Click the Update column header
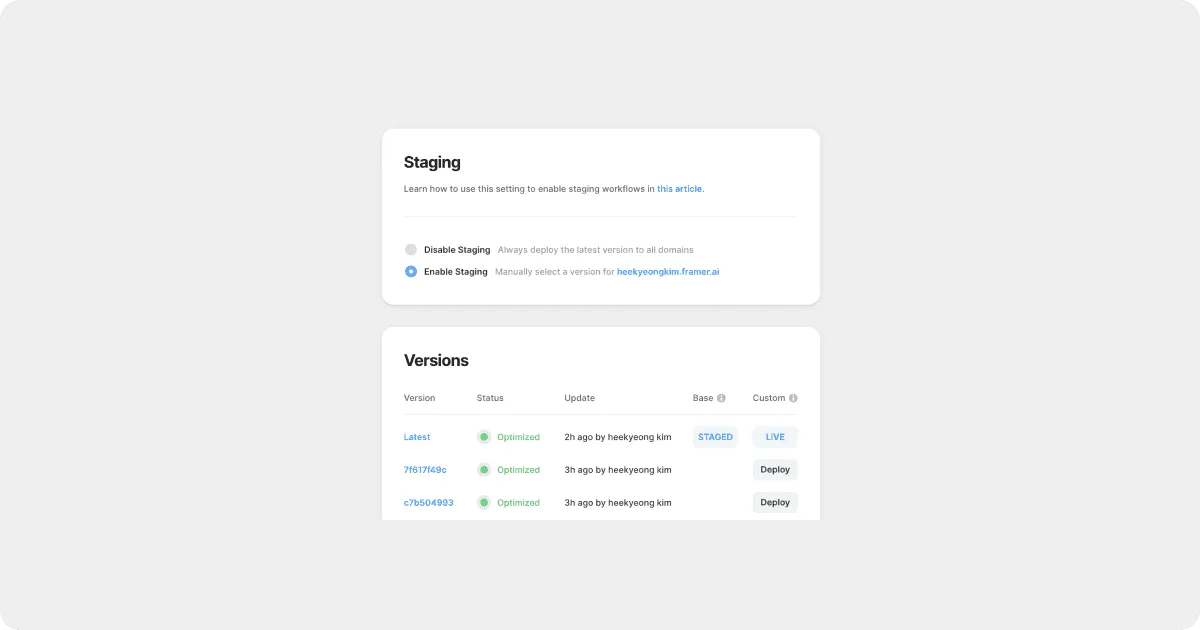The image size is (1200, 630). (579, 398)
